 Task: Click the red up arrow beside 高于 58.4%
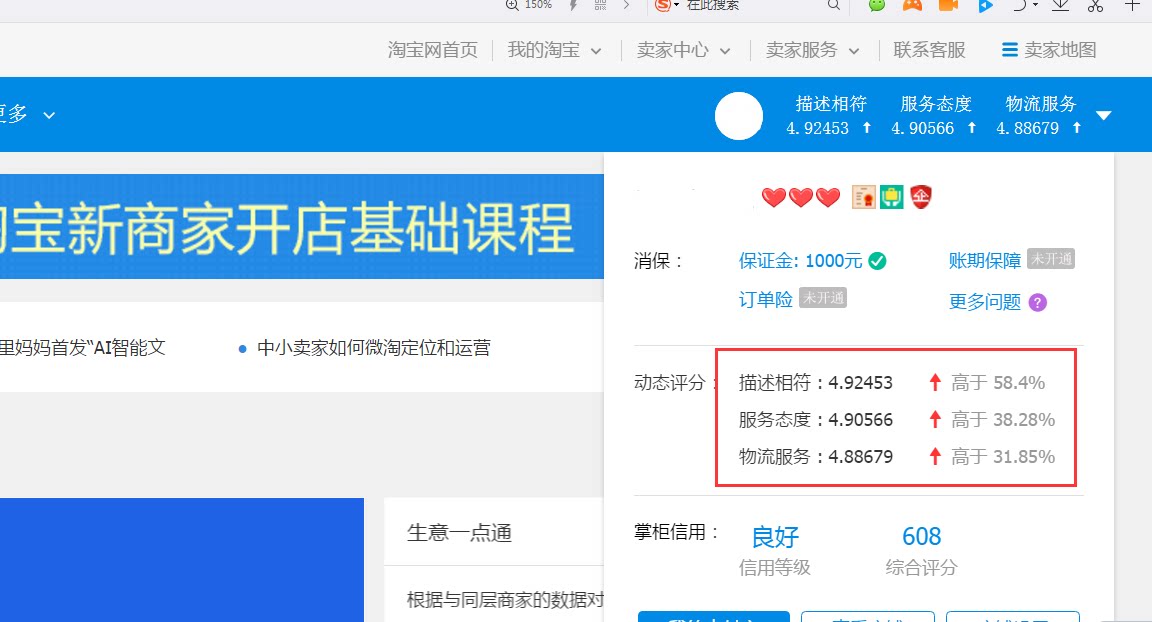point(935,382)
